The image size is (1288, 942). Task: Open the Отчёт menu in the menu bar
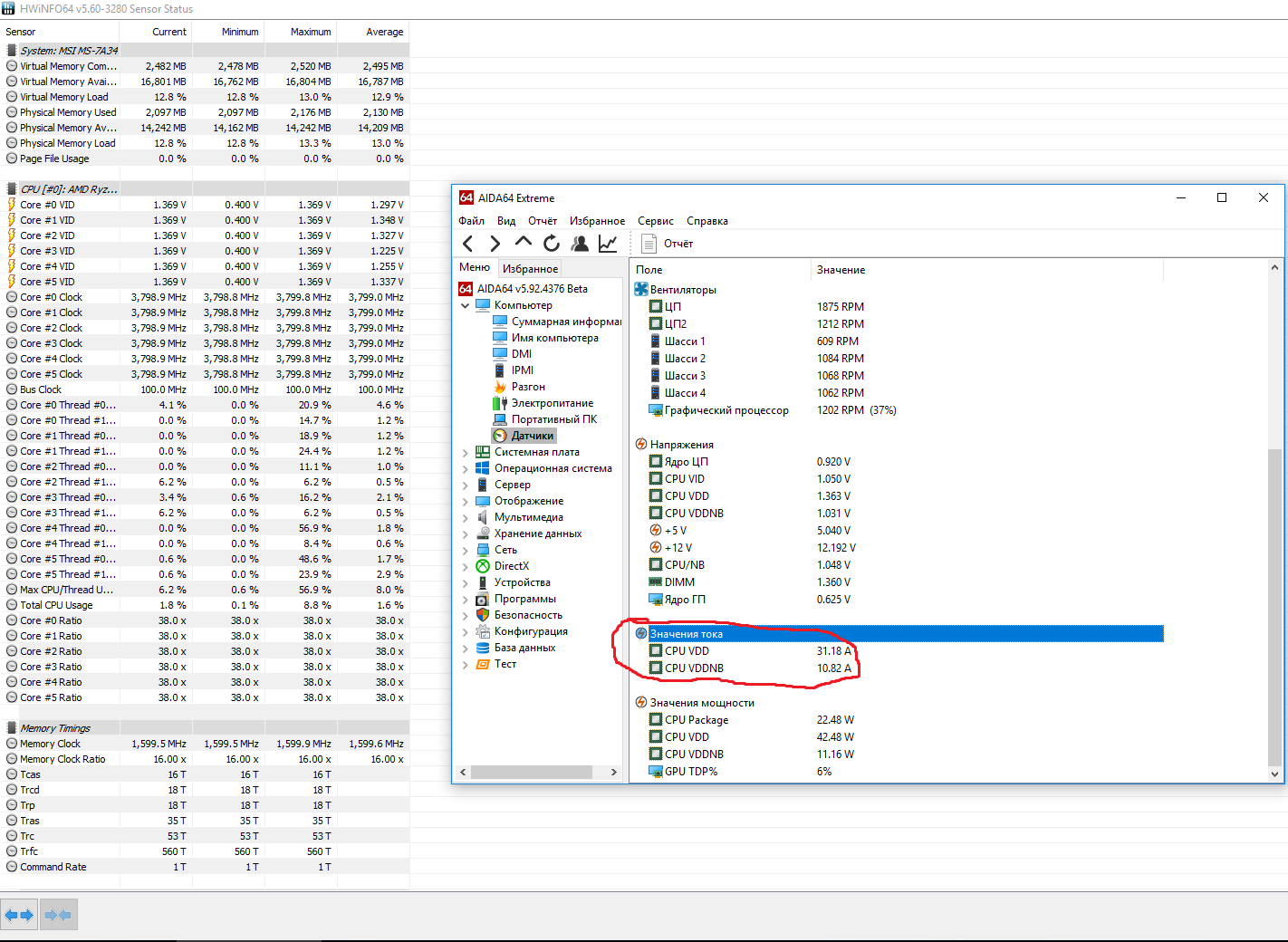pyautogui.click(x=543, y=221)
